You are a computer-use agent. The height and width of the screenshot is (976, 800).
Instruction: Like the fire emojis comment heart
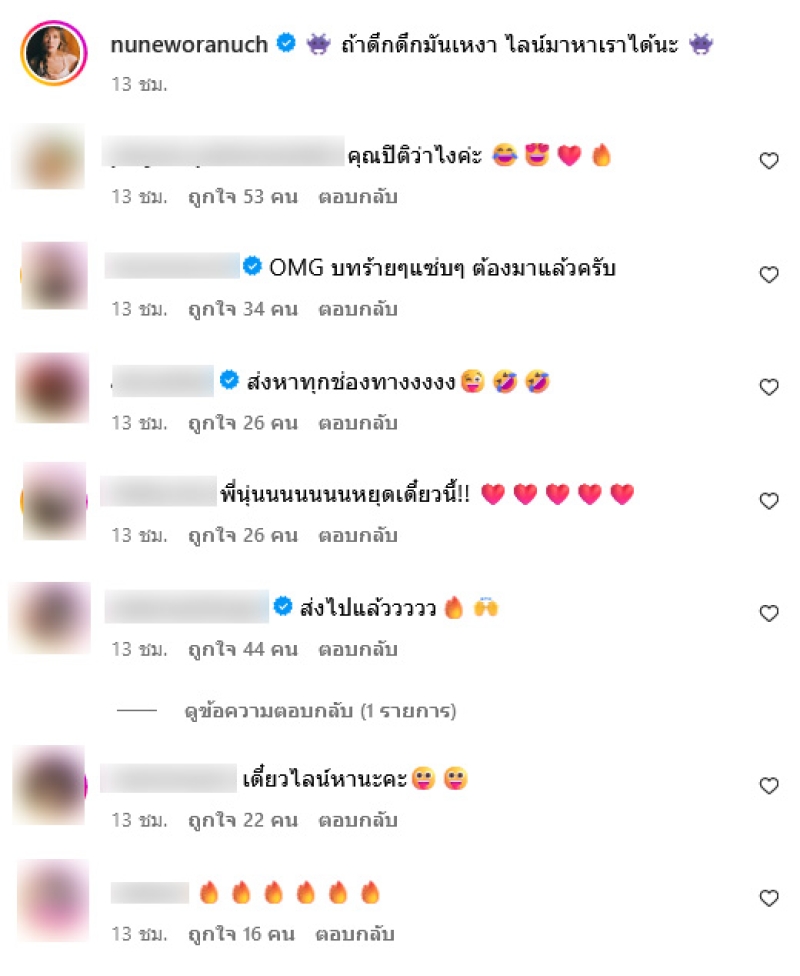coord(769,898)
